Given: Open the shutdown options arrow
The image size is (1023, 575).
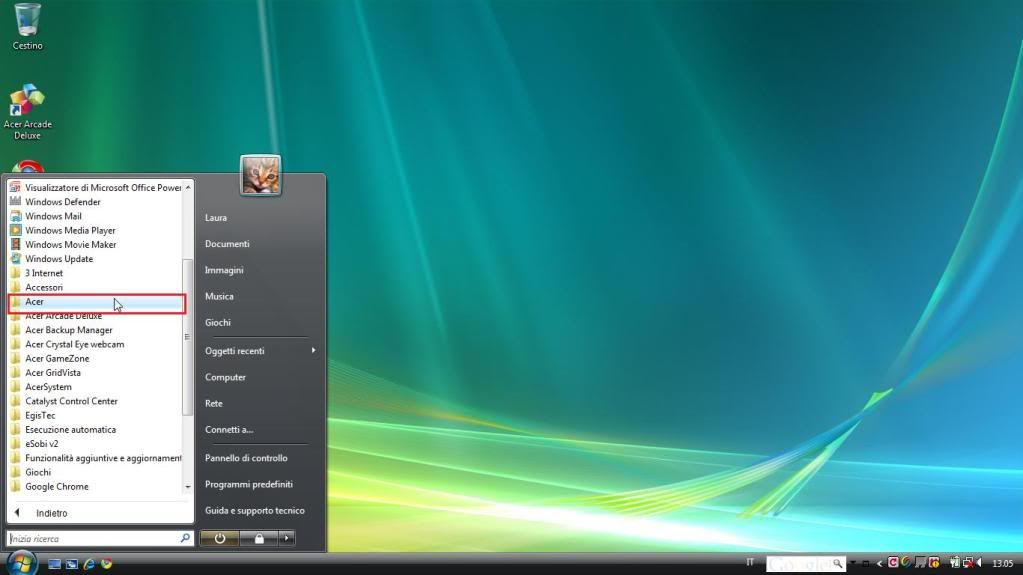Looking at the screenshot, I should point(287,538).
